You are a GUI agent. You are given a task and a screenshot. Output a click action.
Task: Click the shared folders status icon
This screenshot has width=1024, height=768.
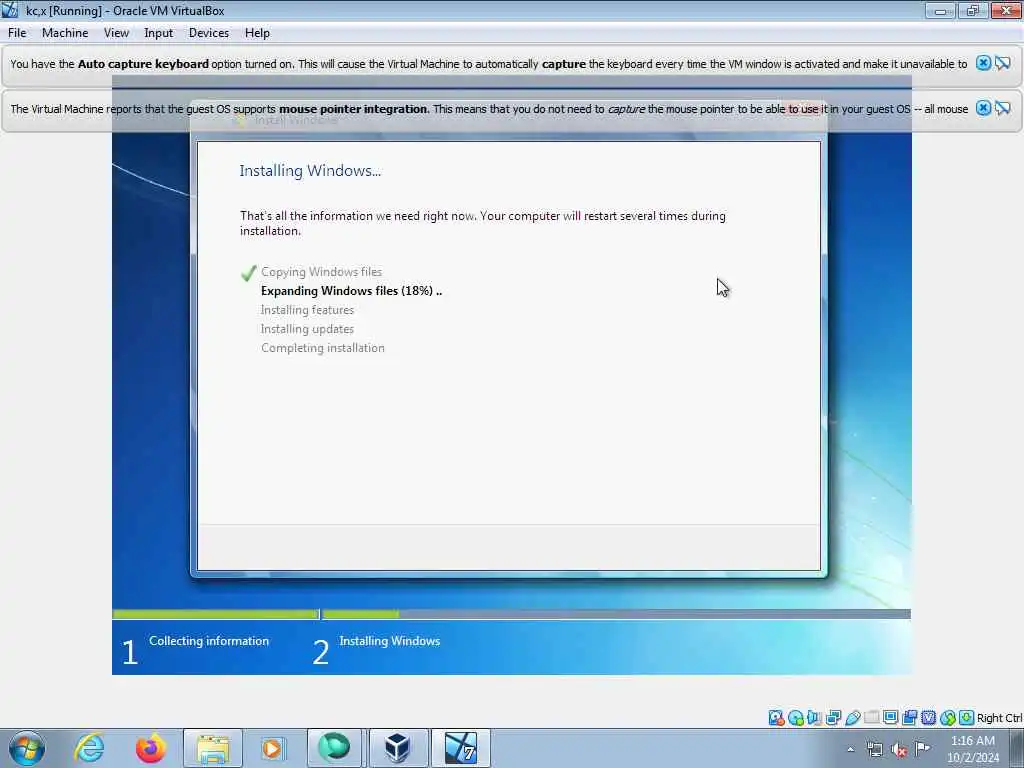[x=871, y=718]
